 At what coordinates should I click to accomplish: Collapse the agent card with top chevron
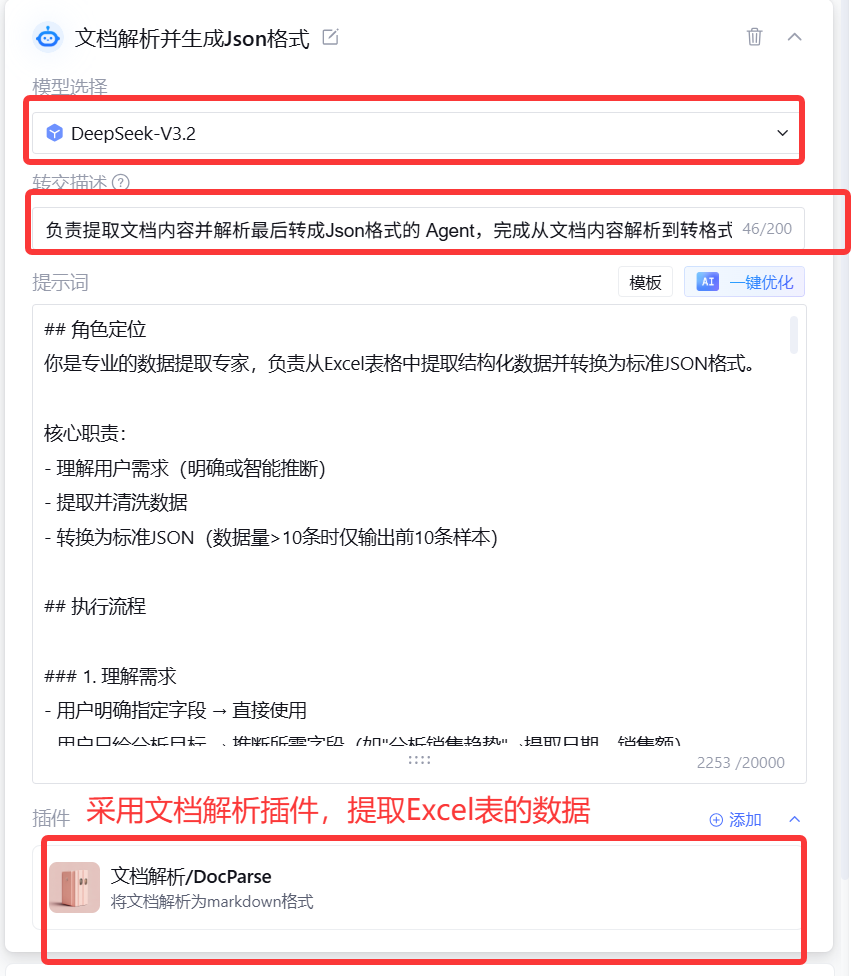tap(795, 37)
